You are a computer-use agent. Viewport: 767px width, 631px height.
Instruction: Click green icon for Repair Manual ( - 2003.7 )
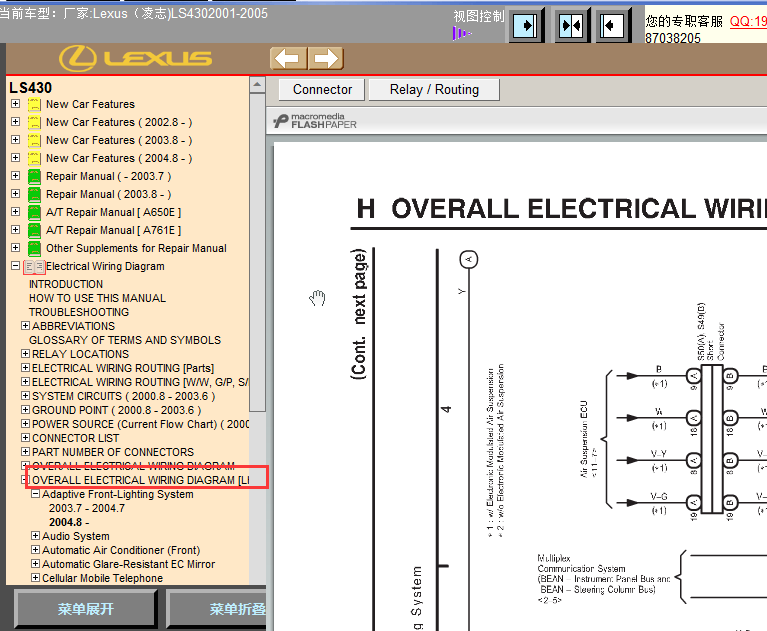[34, 177]
